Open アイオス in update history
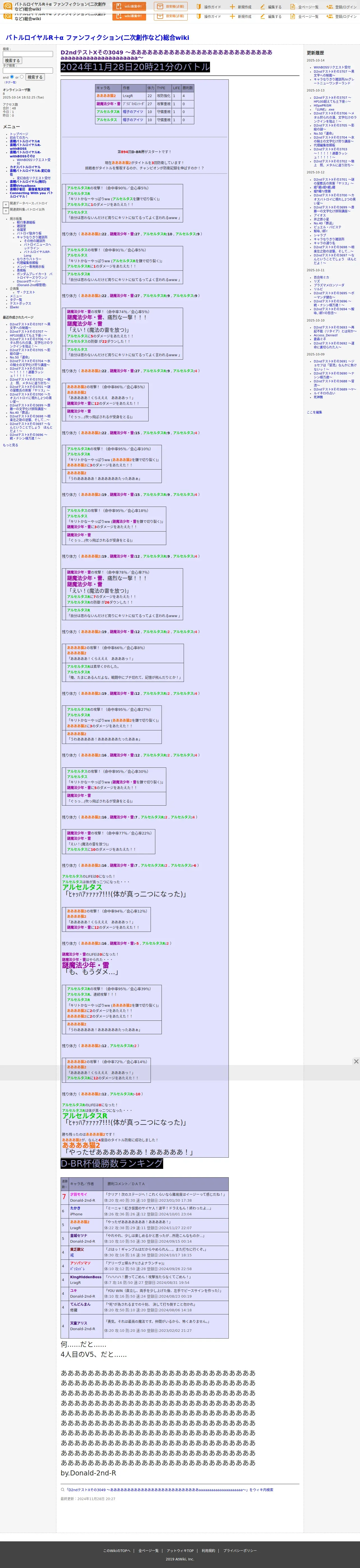360x1568 pixels. (x=320, y=215)
